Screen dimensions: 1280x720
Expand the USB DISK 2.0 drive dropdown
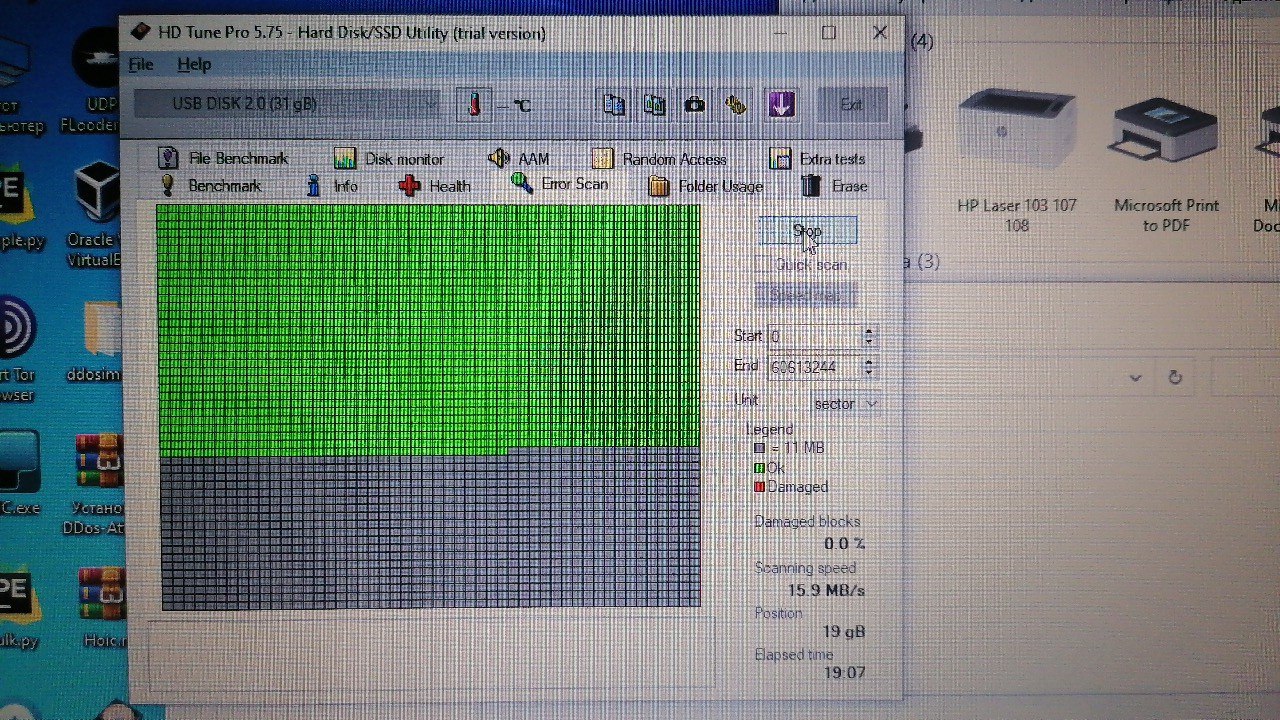287,104
